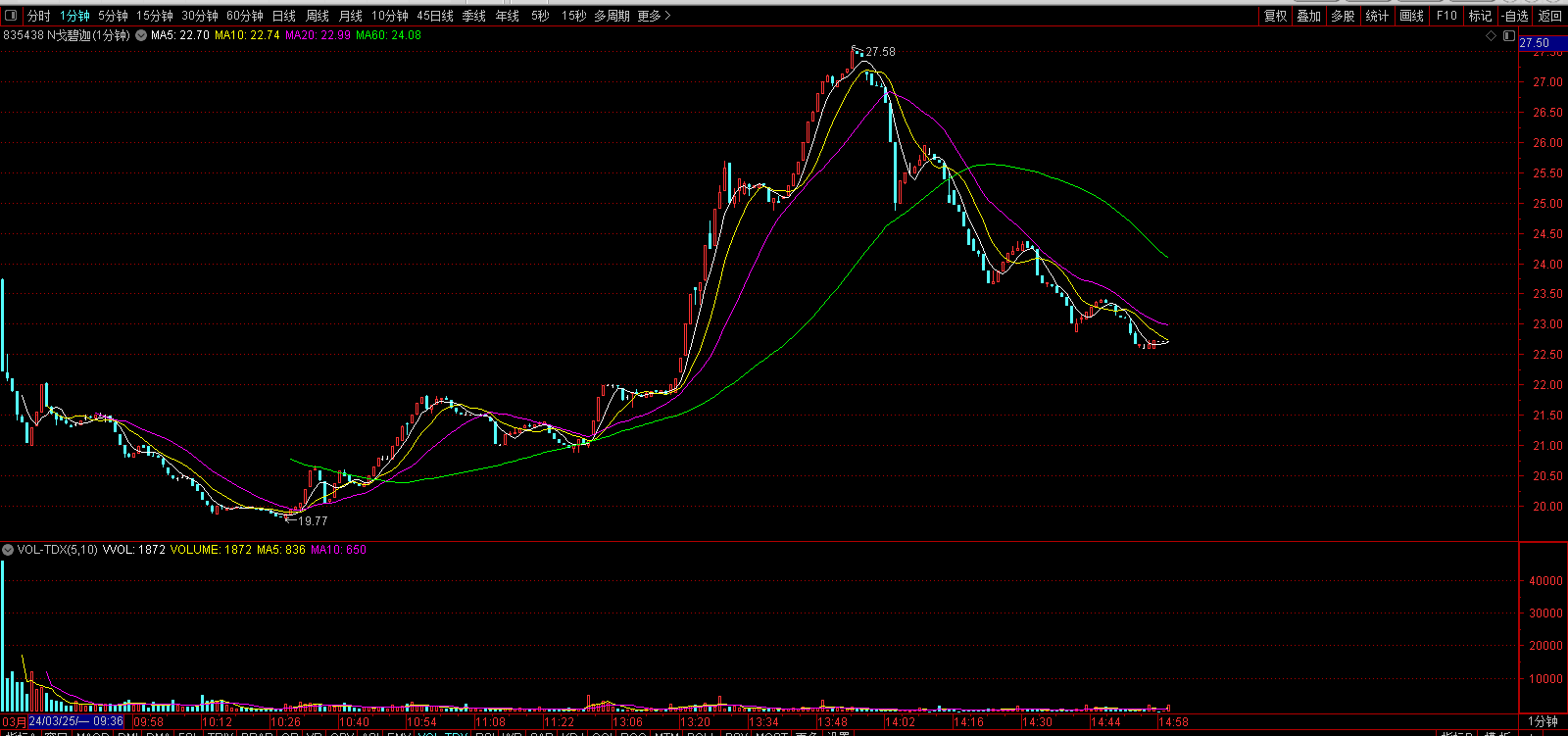Viewport: 1568px width, 736px height.
Task: Click the 11:22 time axis label
Action: point(559,722)
